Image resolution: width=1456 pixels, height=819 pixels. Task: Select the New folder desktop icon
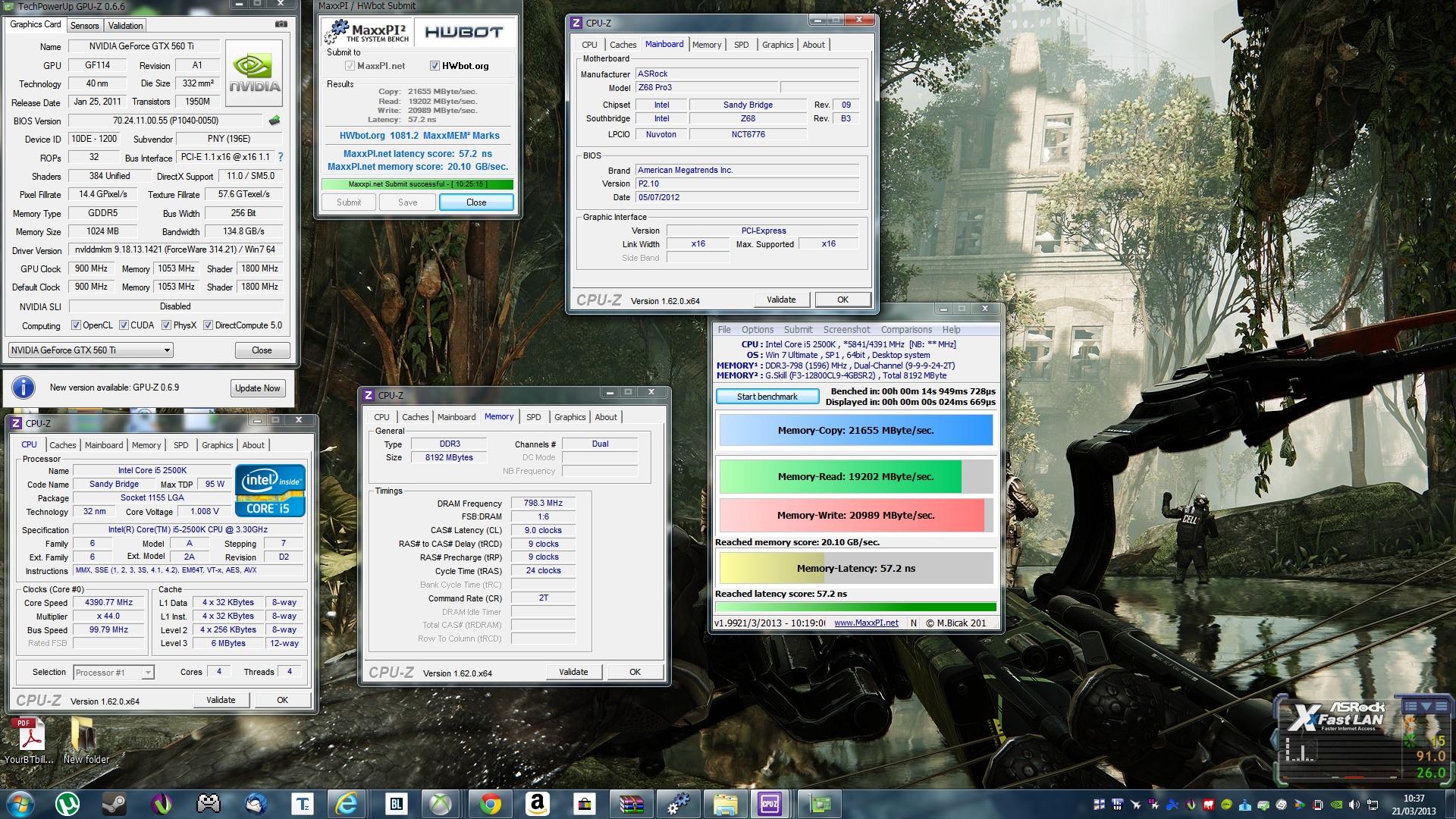coord(86,740)
